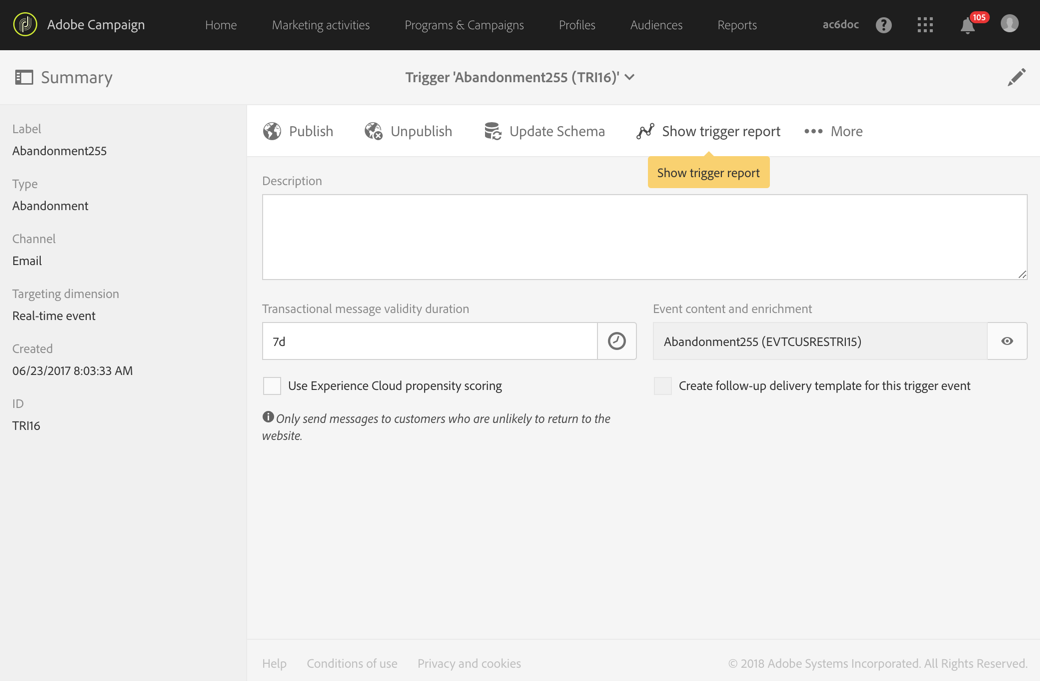Click the yellow Show trigger report tooltip

pos(708,172)
